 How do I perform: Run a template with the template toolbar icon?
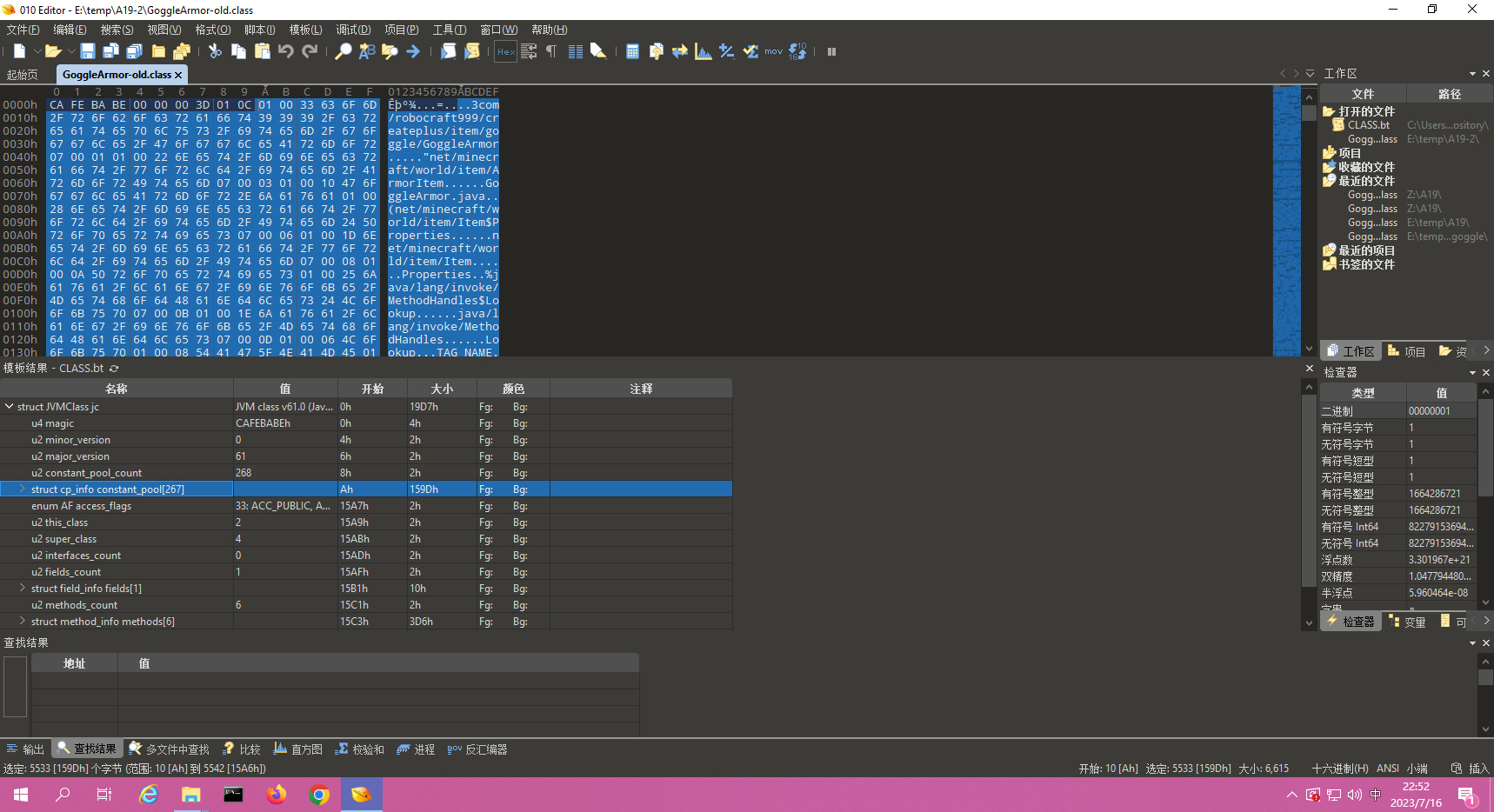(x=471, y=51)
